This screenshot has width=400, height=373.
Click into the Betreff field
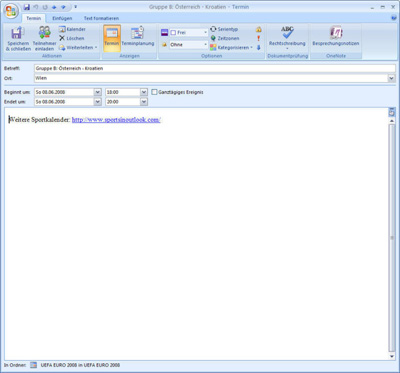coord(215,68)
